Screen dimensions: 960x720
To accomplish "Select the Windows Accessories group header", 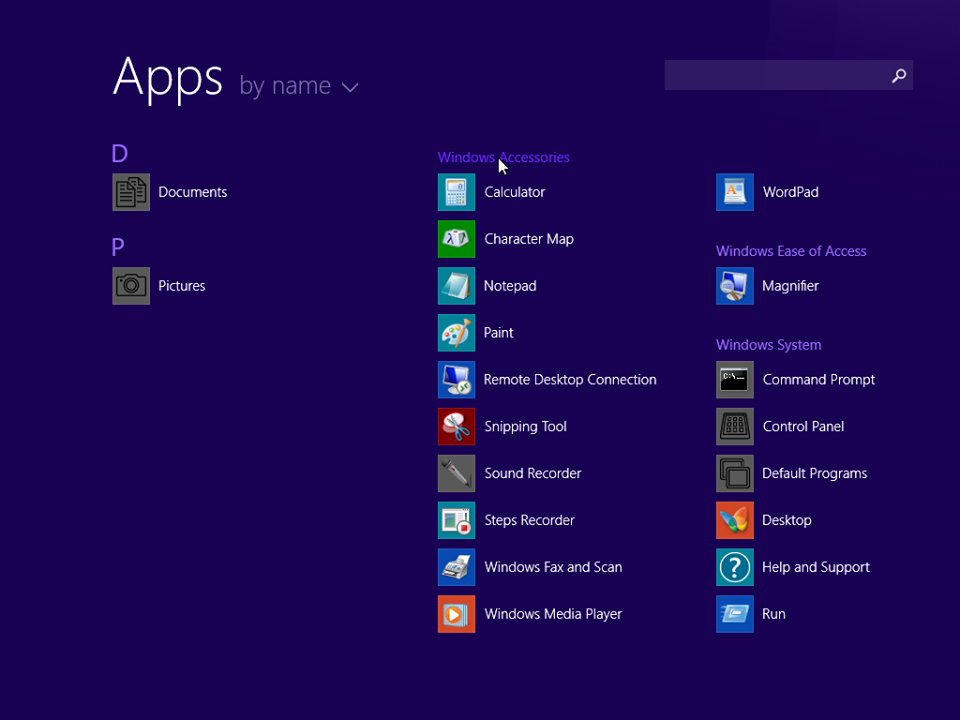I will [503, 157].
